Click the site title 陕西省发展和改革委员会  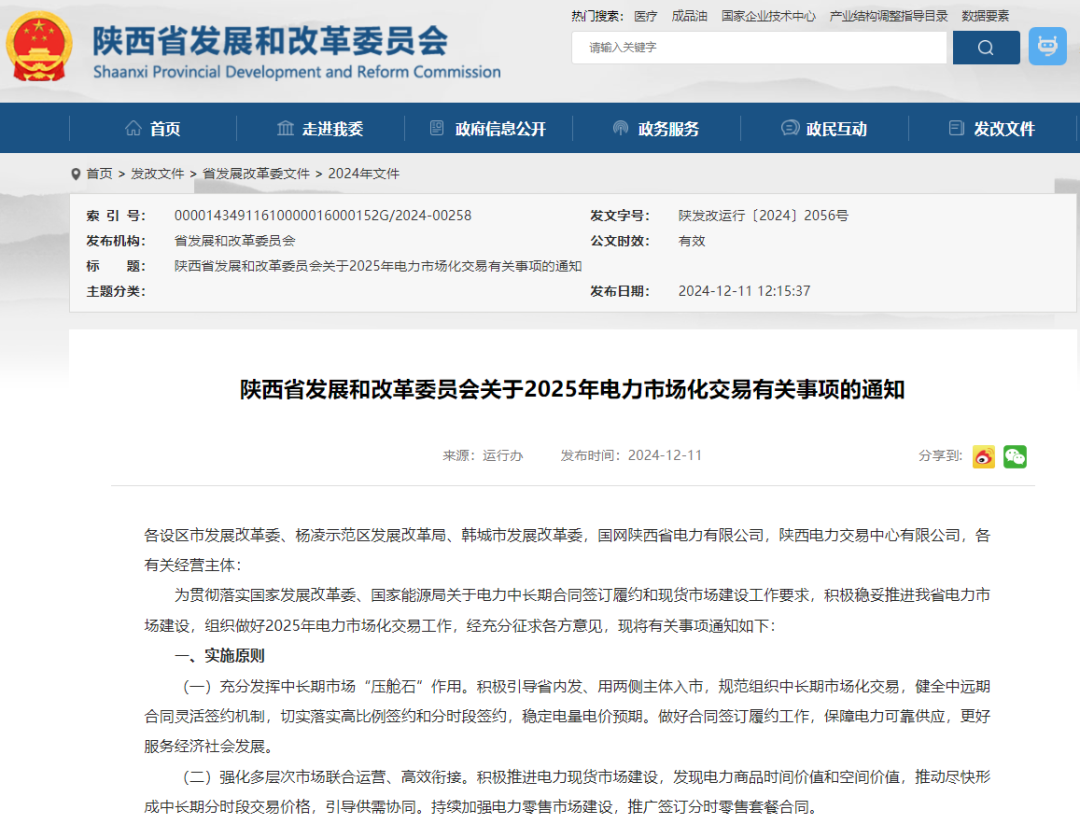point(270,40)
